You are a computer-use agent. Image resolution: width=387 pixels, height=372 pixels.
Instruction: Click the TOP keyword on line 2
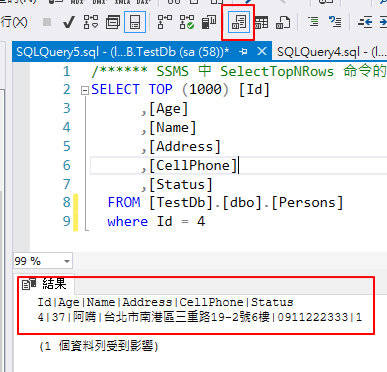[x=161, y=89]
